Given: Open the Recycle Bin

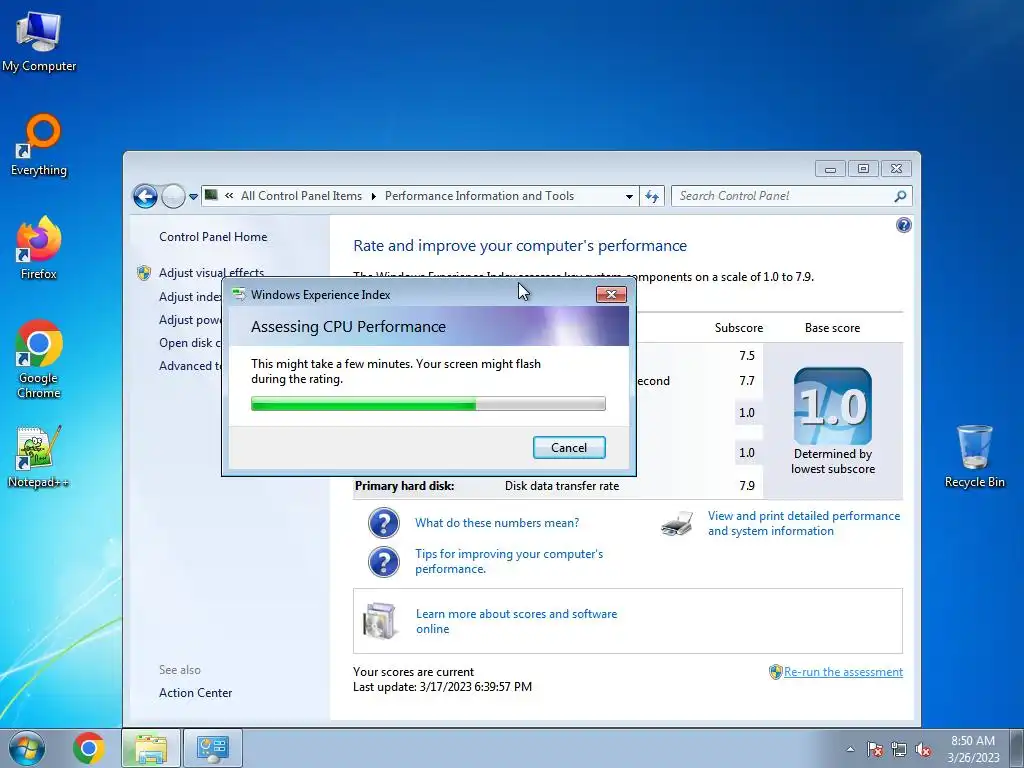Looking at the screenshot, I should (974, 456).
